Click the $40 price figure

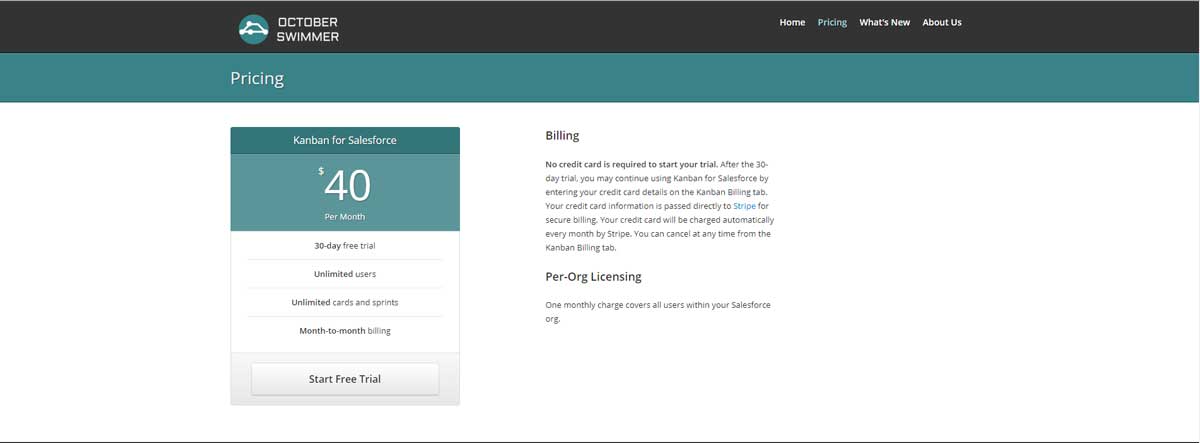point(346,185)
